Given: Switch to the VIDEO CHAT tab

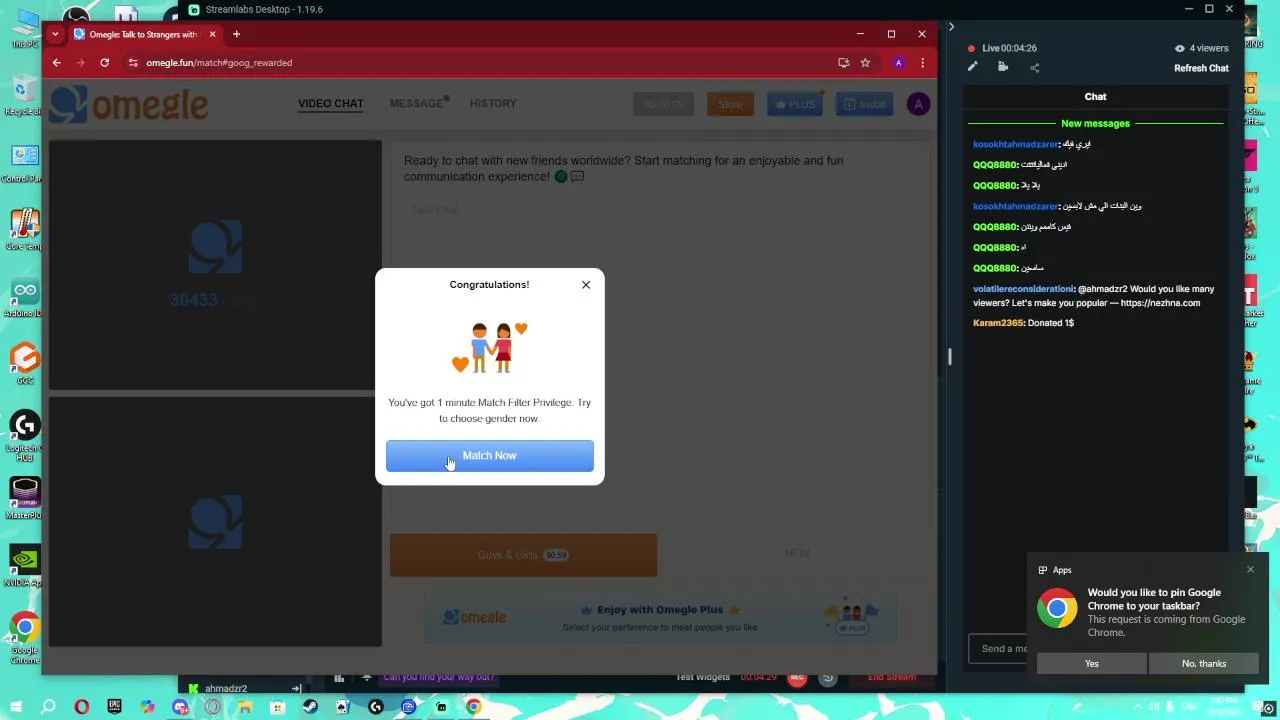Looking at the screenshot, I should pos(331,104).
